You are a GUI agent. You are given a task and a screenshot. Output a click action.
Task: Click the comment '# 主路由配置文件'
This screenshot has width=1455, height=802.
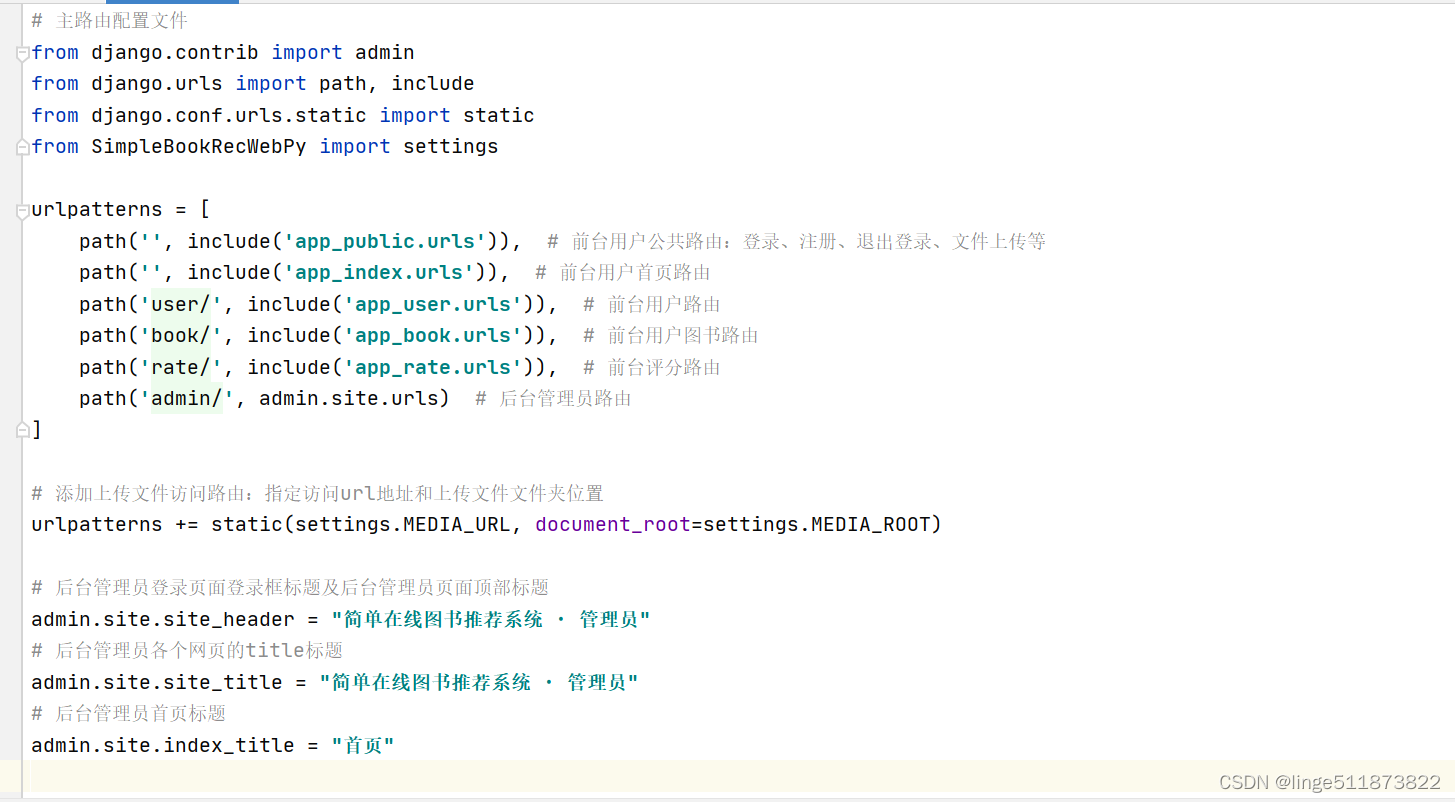click(110, 21)
